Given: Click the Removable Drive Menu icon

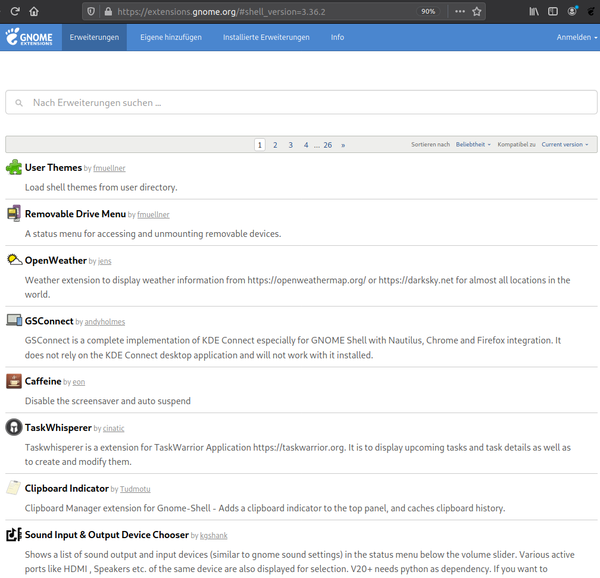Looking at the screenshot, I should coord(14,213).
